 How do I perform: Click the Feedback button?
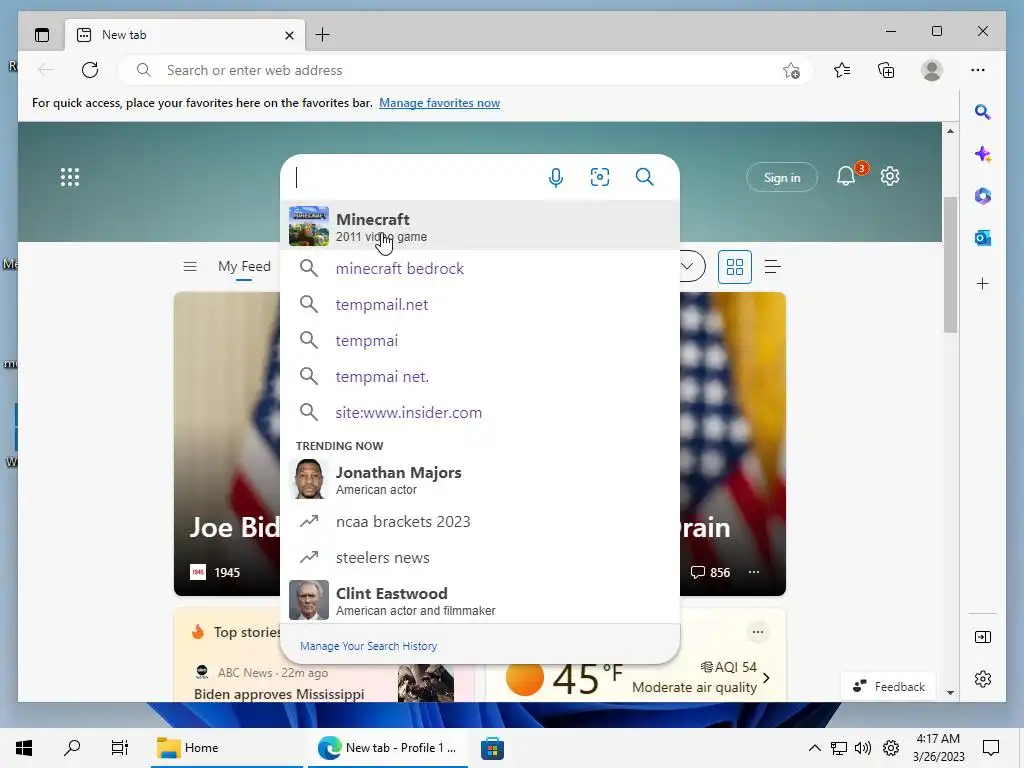click(x=889, y=686)
